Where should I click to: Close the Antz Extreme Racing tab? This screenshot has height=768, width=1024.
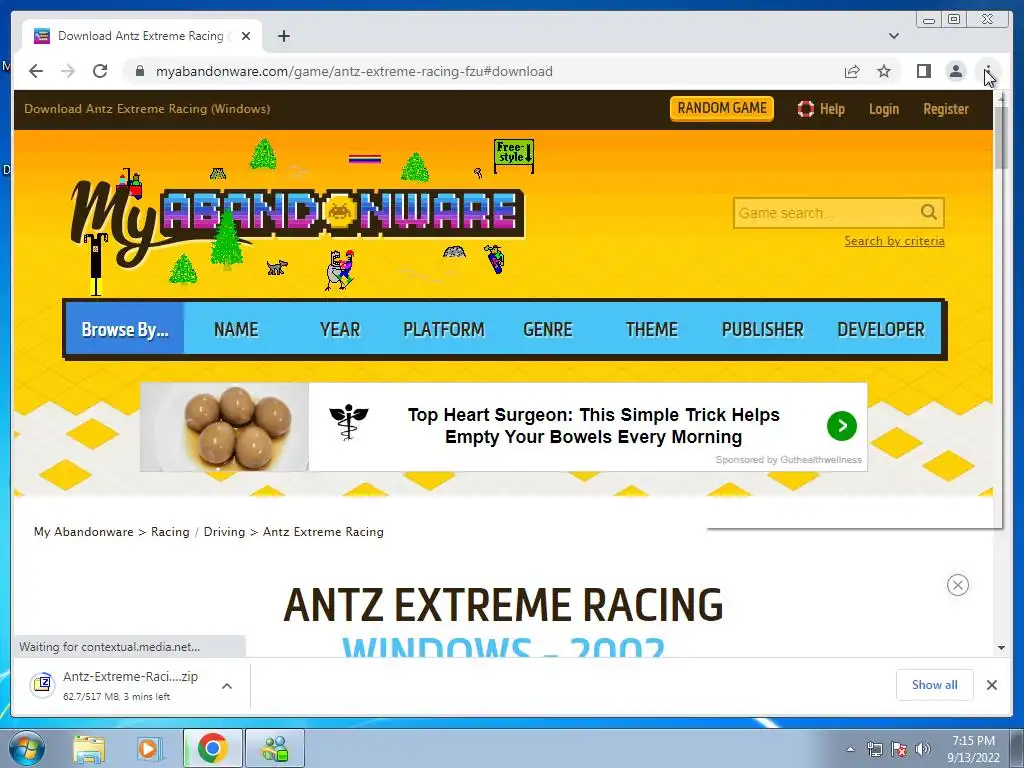[x=246, y=36]
